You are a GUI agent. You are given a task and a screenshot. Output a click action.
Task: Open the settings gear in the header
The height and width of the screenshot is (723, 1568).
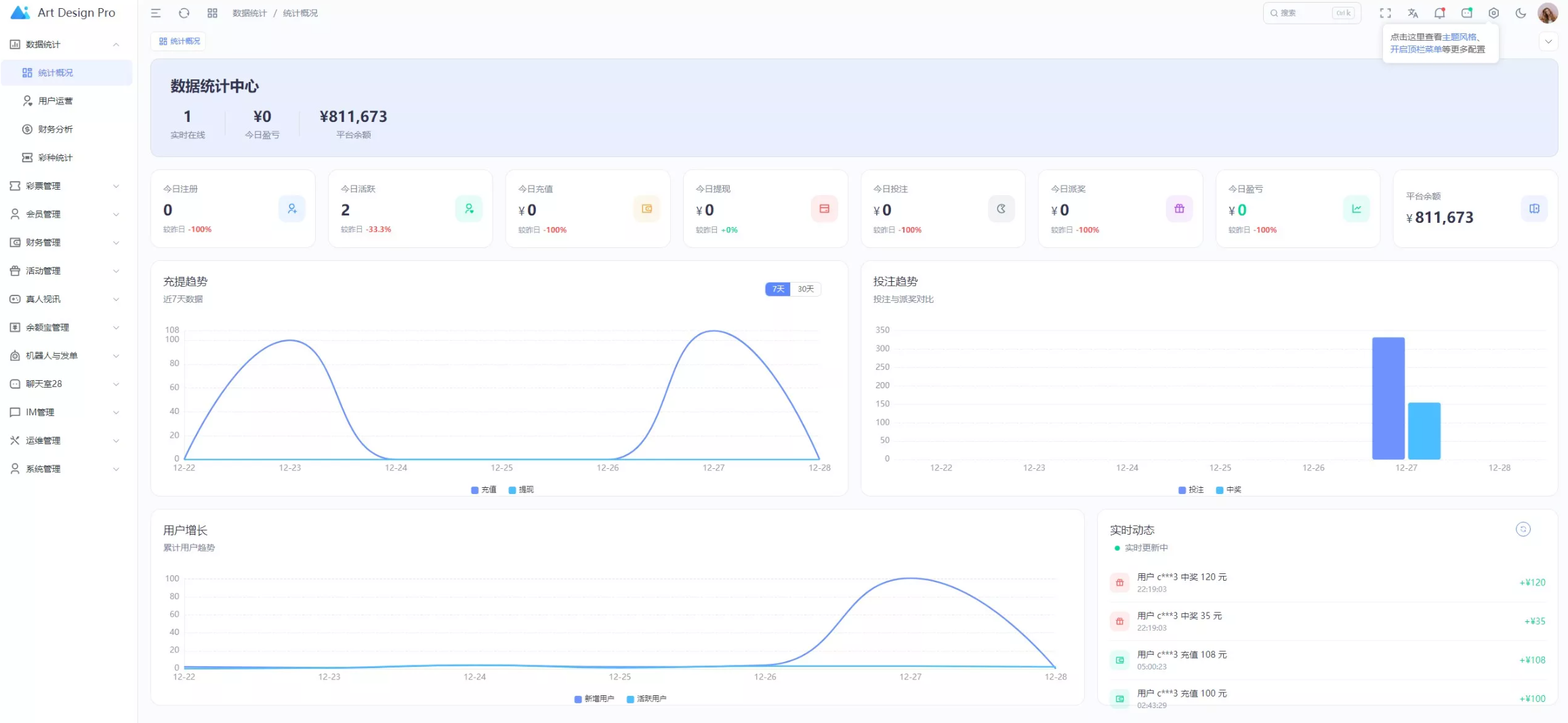[x=1493, y=13]
